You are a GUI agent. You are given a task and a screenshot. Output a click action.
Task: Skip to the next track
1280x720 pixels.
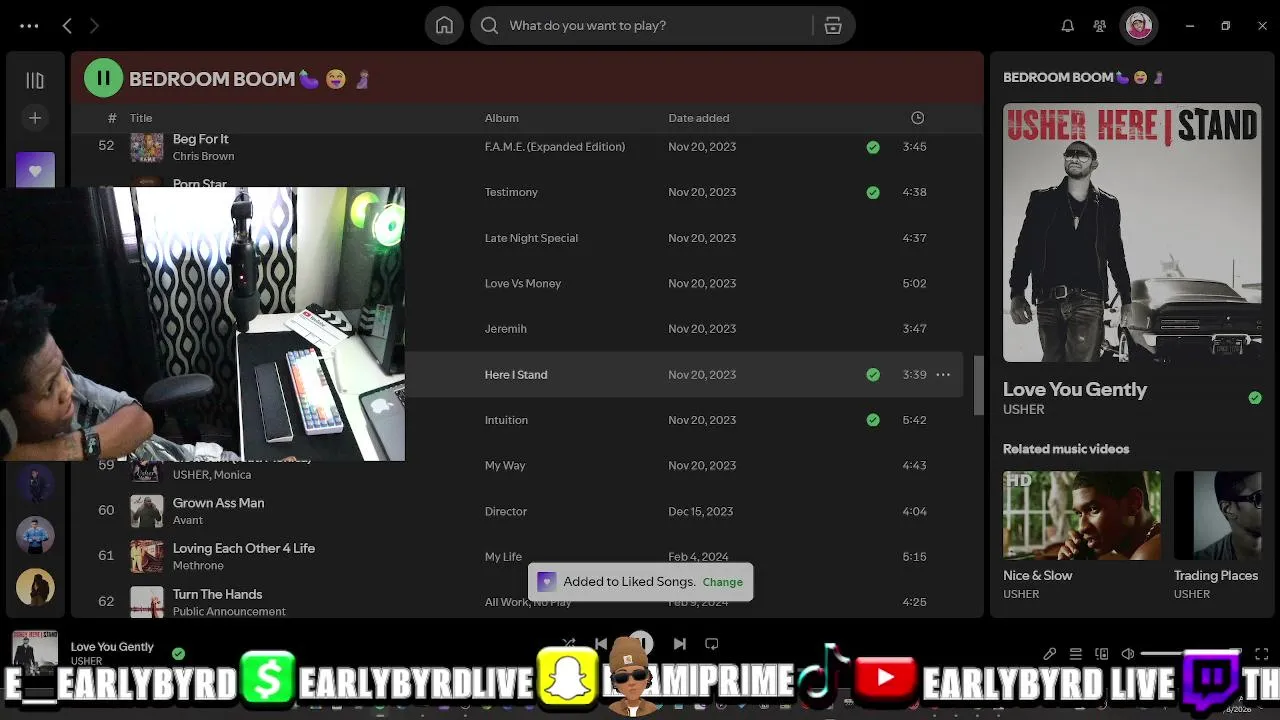pos(680,644)
